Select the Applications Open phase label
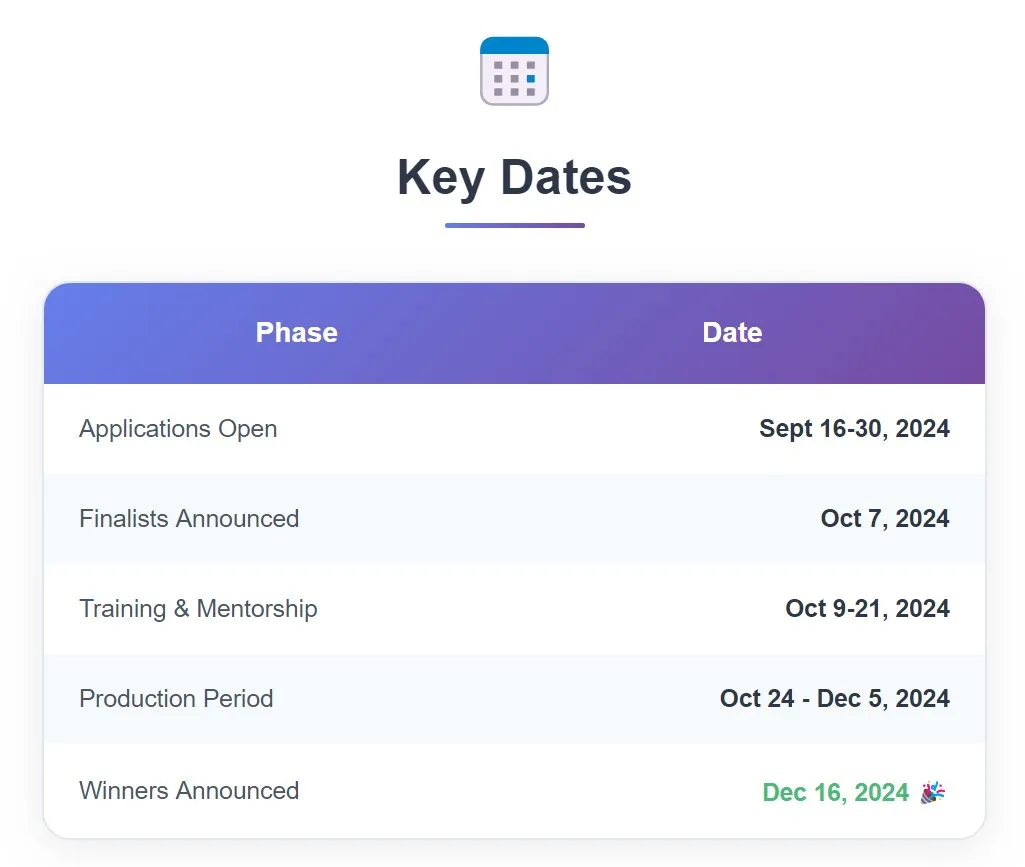The width and height of the screenshot is (1025, 867). click(178, 429)
